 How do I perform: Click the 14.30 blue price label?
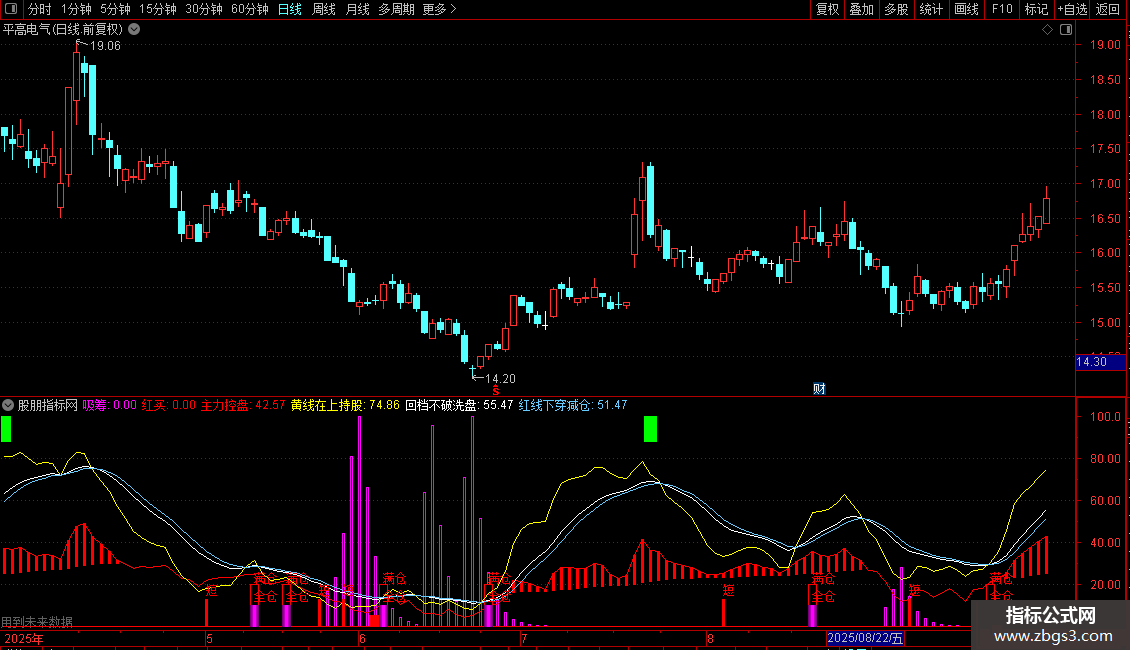(1090, 362)
